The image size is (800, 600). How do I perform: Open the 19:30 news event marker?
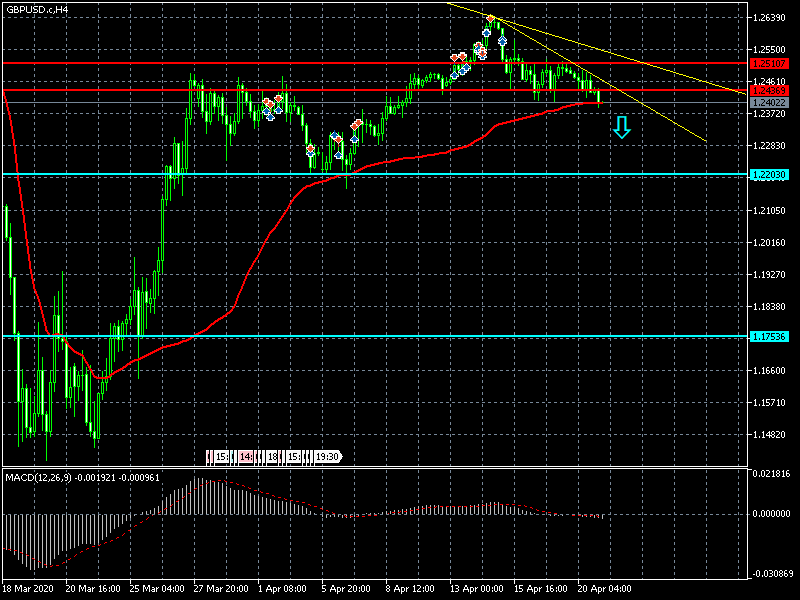tap(327, 457)
